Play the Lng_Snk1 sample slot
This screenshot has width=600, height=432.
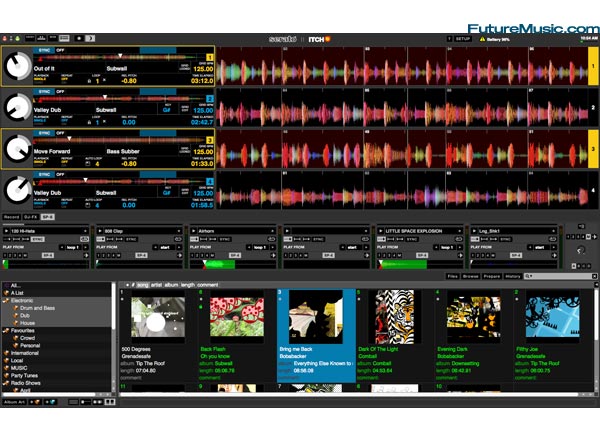point(474,231)
